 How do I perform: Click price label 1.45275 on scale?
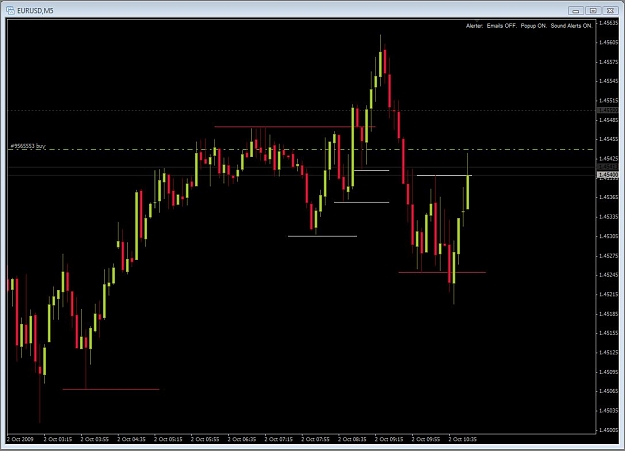point(609,256)
